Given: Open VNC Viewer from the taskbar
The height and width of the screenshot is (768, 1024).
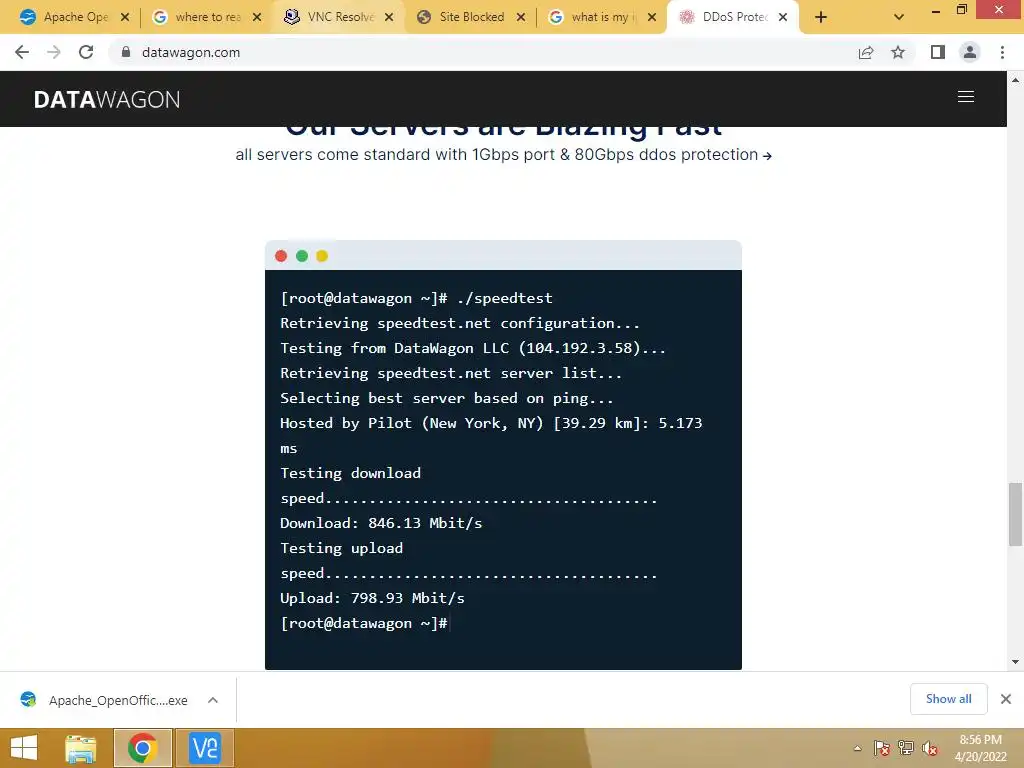Looking at the screenshot, I should click(204, 748).
